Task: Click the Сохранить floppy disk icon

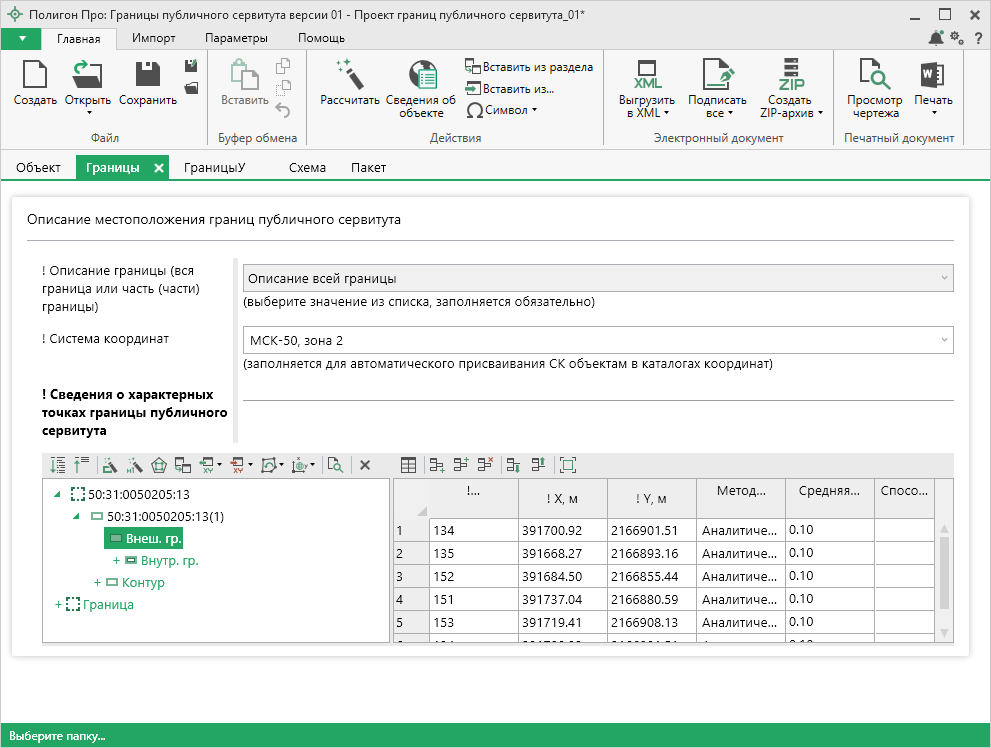Action: click(148, 75)
